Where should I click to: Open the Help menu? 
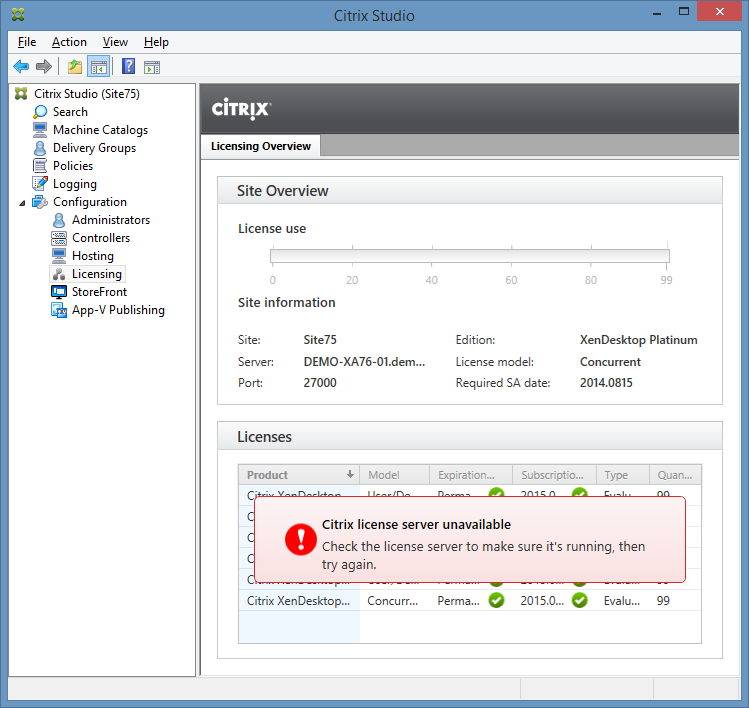(156, 42)
